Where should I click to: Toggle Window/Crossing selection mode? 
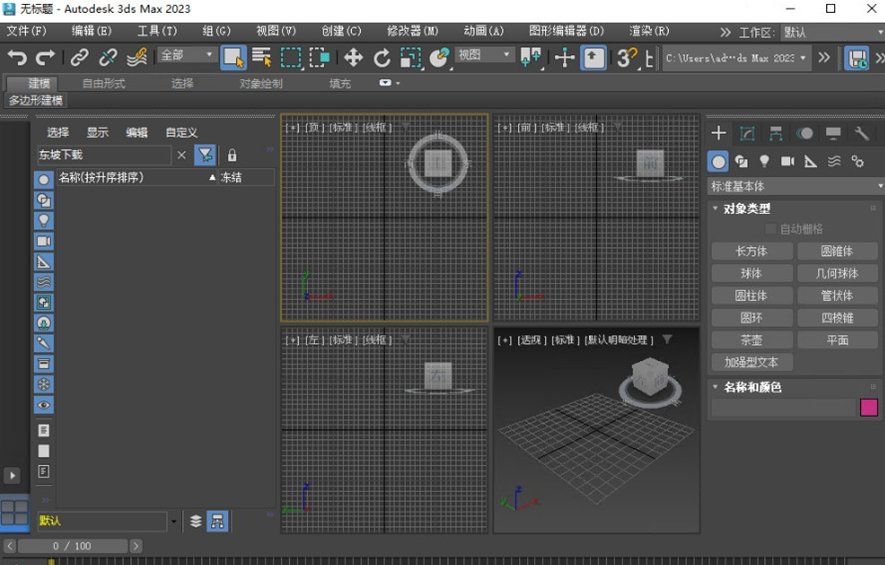point(319,58)
